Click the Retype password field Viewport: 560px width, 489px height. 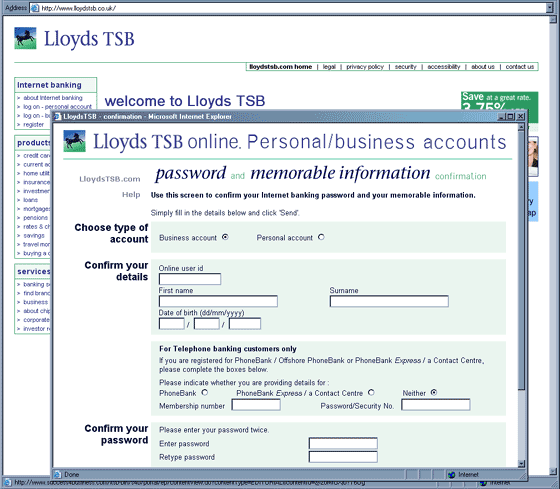pyautogui.click(x=343, y=457)
